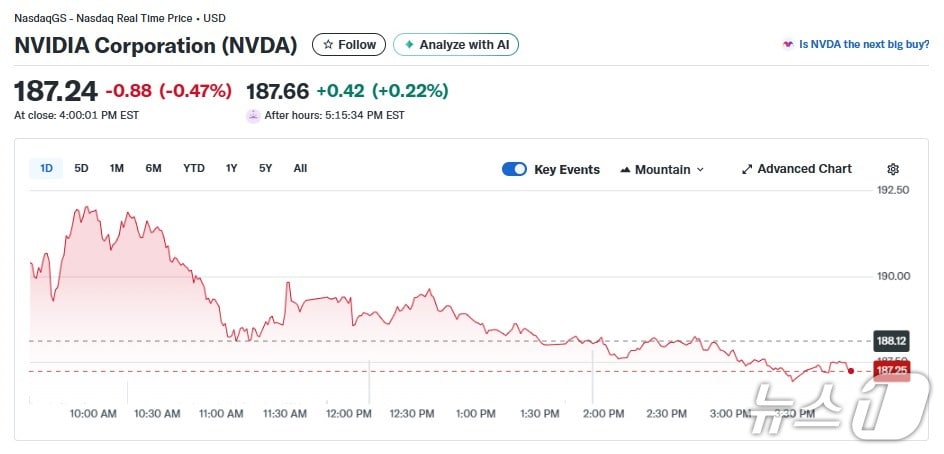Click the 188.12 previous close price label

pos(890,340)
